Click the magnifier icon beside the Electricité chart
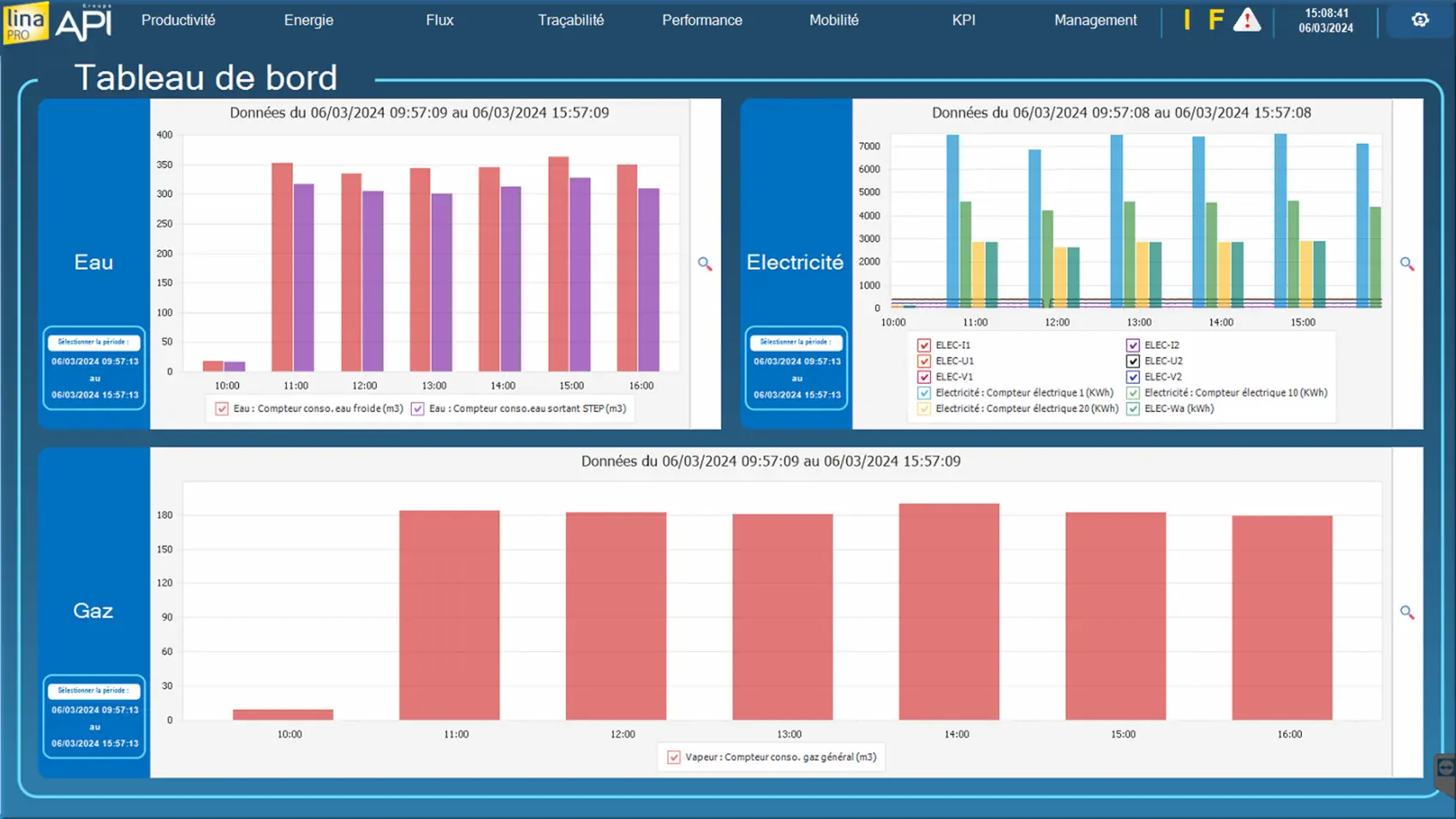 1406,264
